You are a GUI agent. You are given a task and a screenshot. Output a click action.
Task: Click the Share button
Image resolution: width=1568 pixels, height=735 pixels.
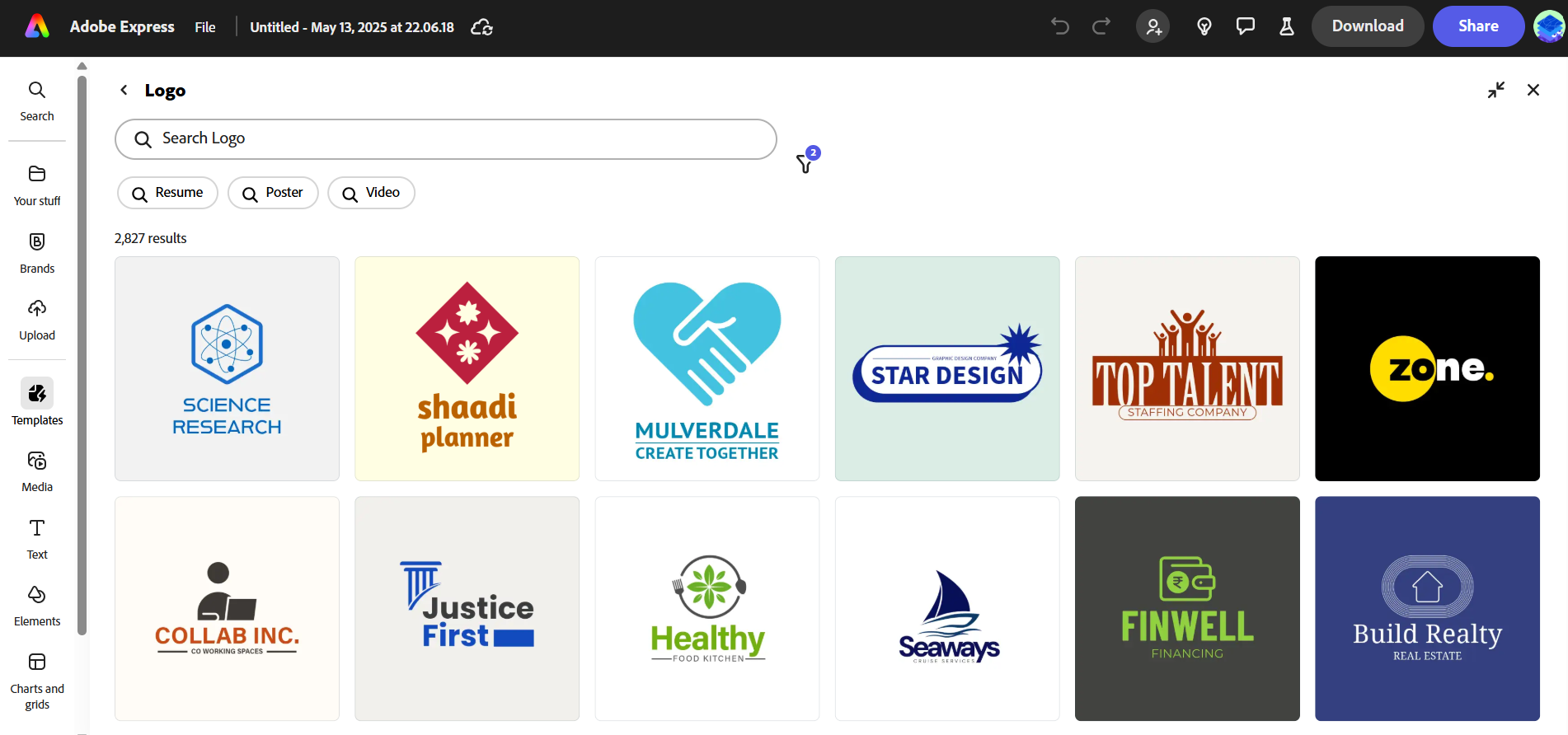(x=1478, y=26)
